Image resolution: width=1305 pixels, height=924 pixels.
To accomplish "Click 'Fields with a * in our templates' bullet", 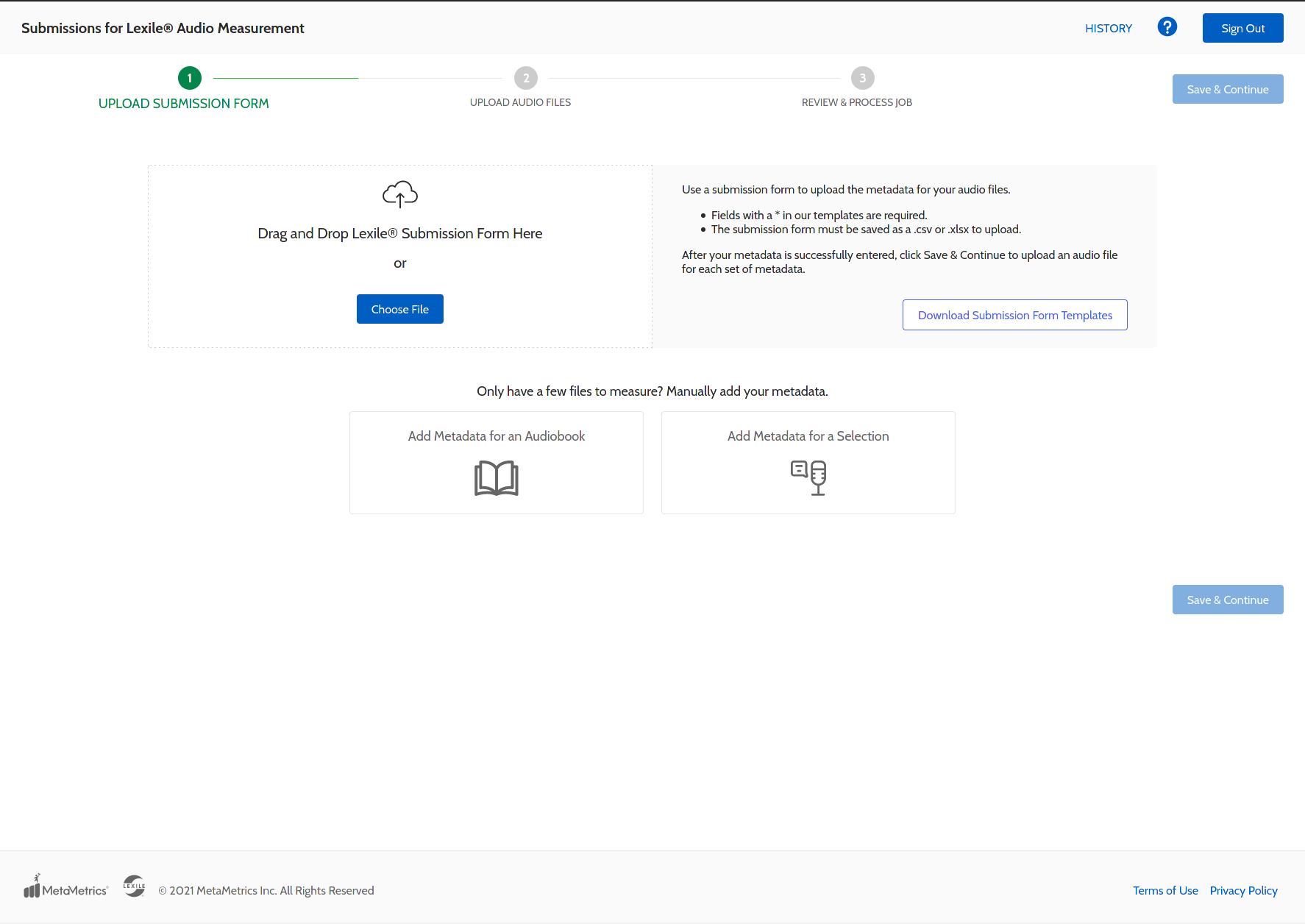I will [819, 215].
